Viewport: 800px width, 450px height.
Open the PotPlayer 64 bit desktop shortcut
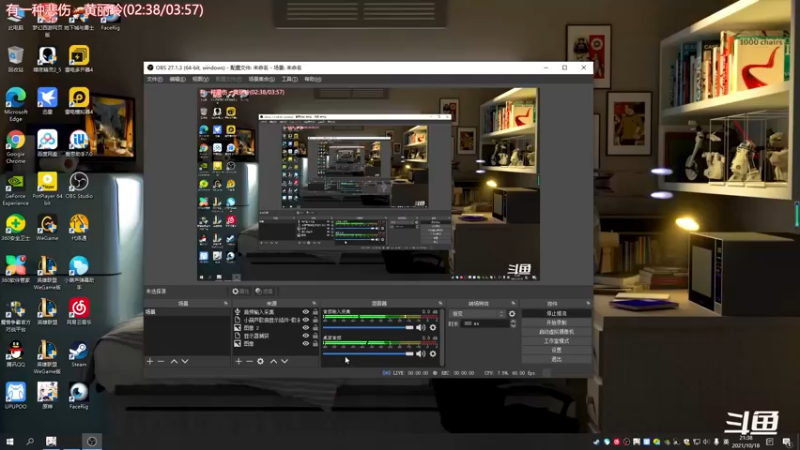click(x=47, y=189)
